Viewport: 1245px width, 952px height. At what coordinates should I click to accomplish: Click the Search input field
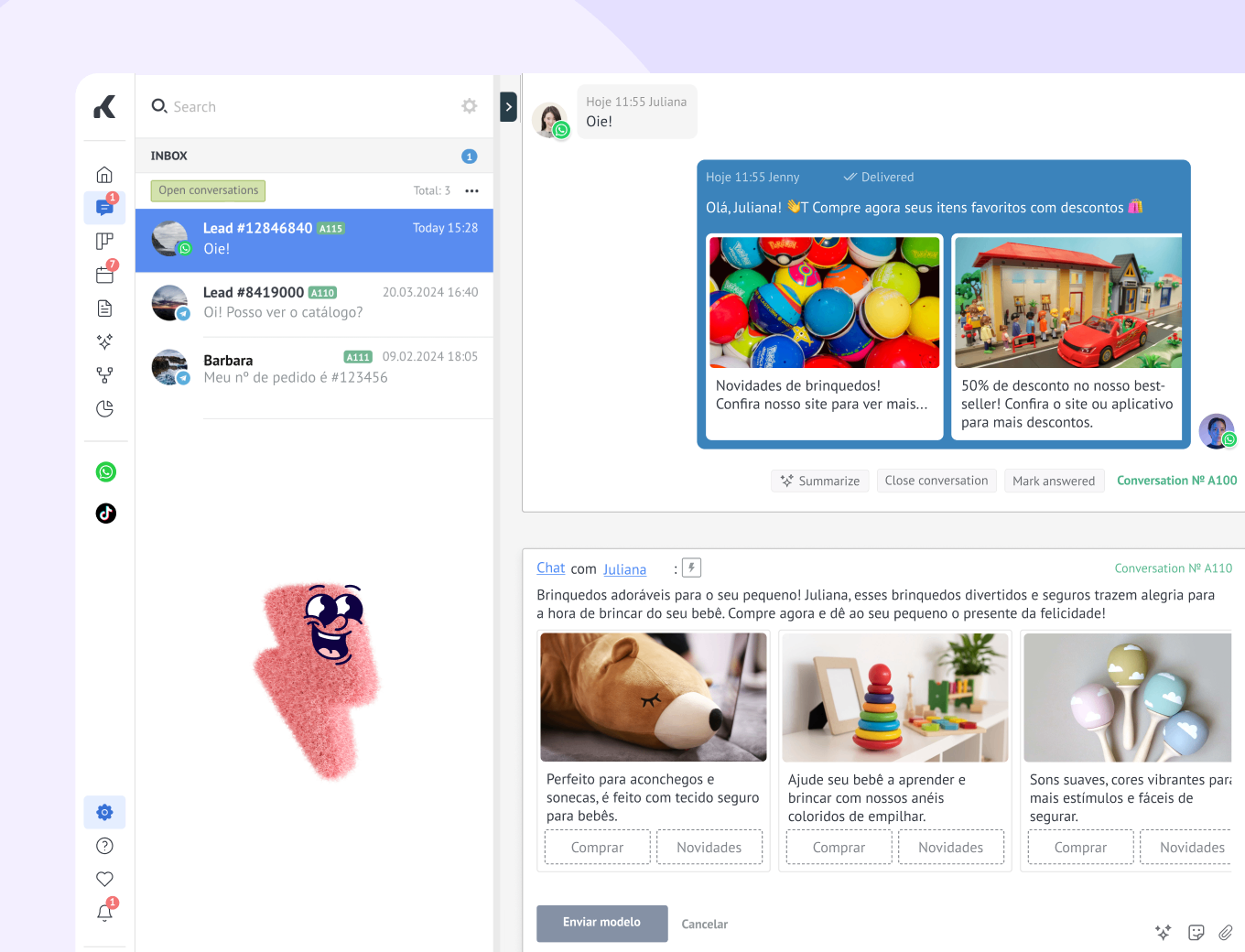coord(302,107)
